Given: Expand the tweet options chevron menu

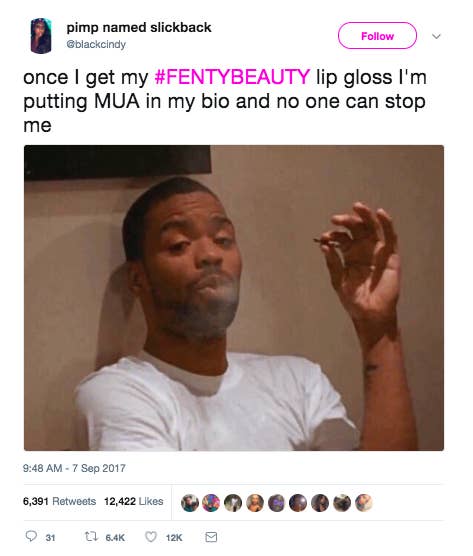Looking at the screenshot, I should (x=436, y=36).
